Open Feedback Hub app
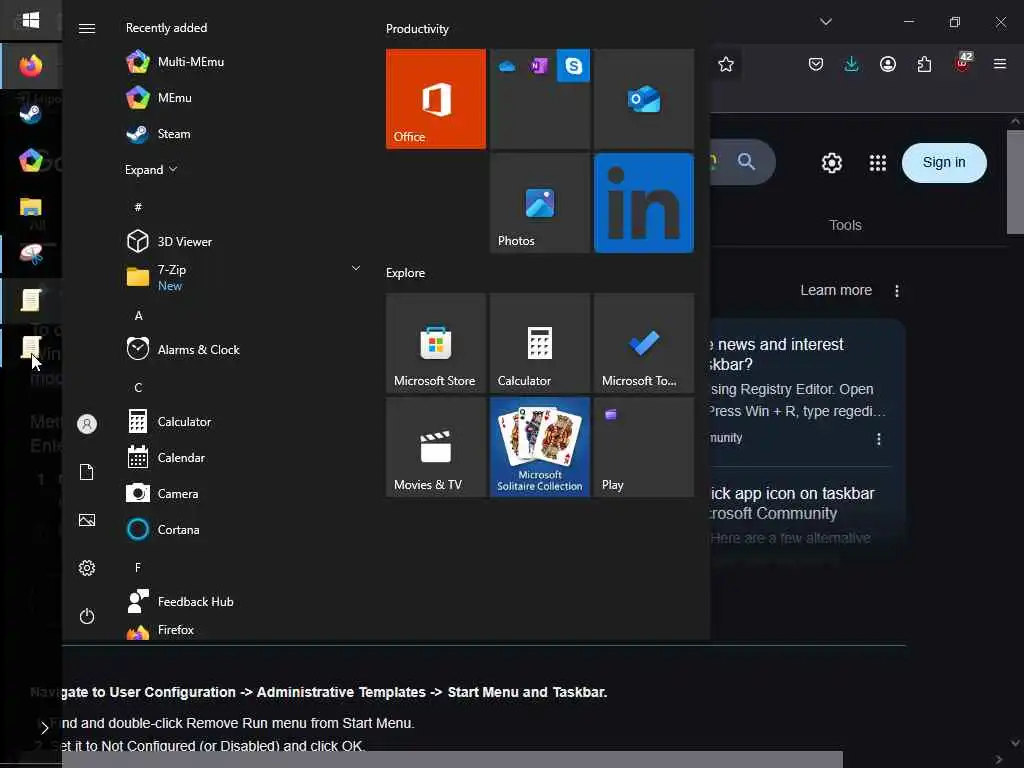Image resolution: width=1024 pixels, height=768 pixels. pos(242,601)
